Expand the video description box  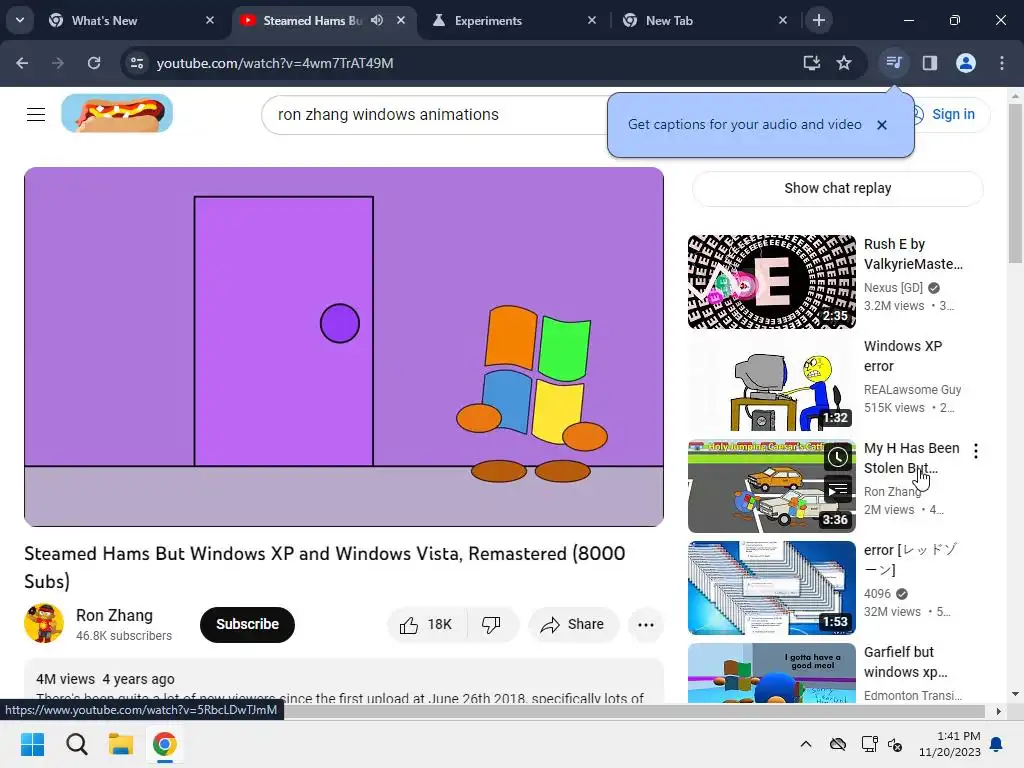344,681
